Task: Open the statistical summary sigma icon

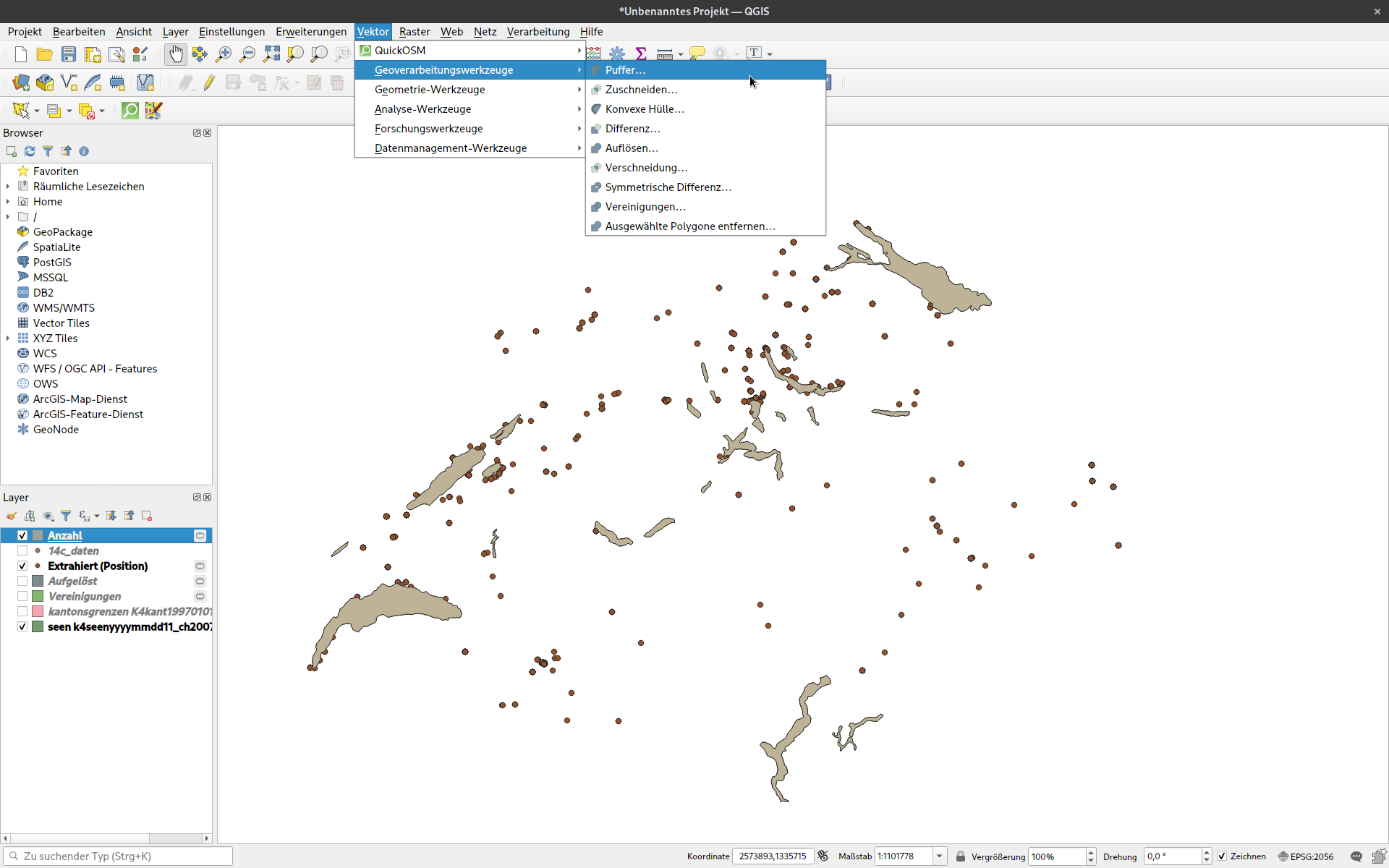Action: pos(640,54)
